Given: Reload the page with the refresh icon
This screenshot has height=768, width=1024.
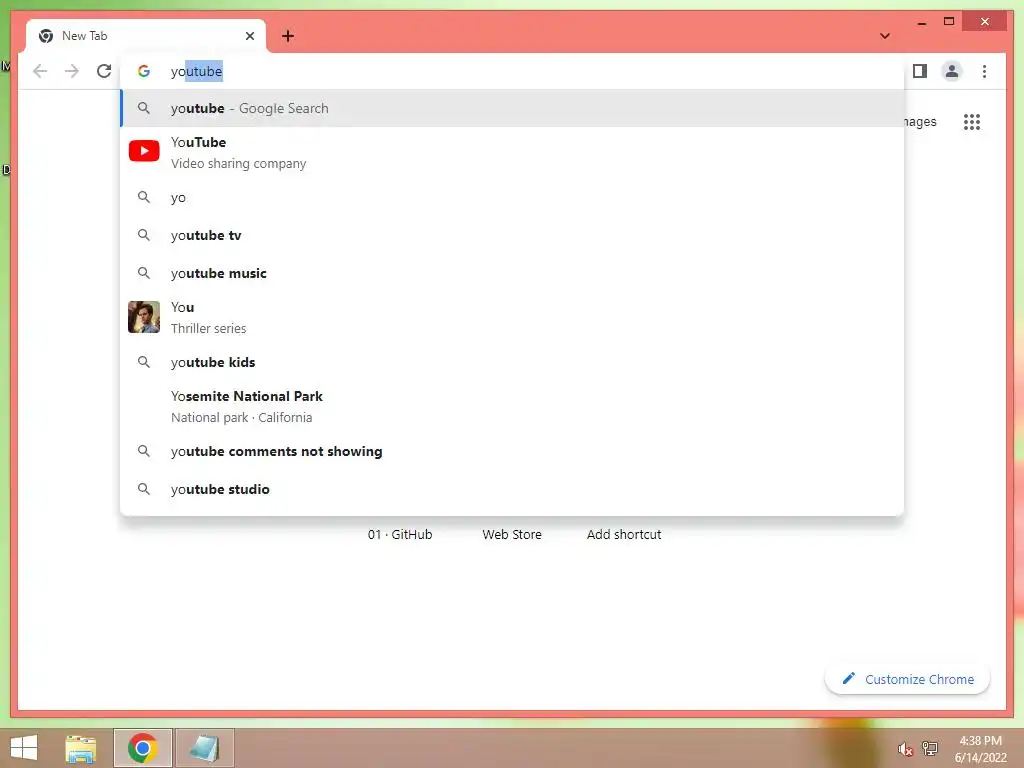Looking at the screenshot, I should coord(104,71).
